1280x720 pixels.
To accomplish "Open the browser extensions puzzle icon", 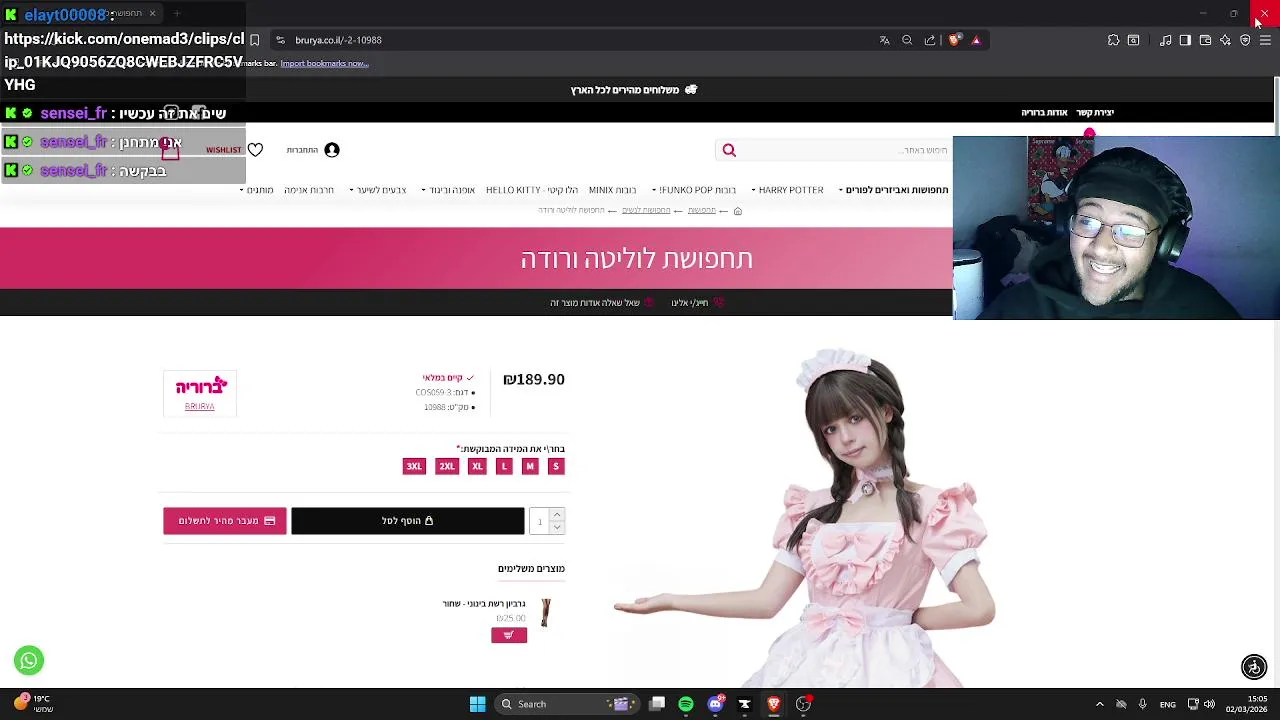I will coord(1113,40).
